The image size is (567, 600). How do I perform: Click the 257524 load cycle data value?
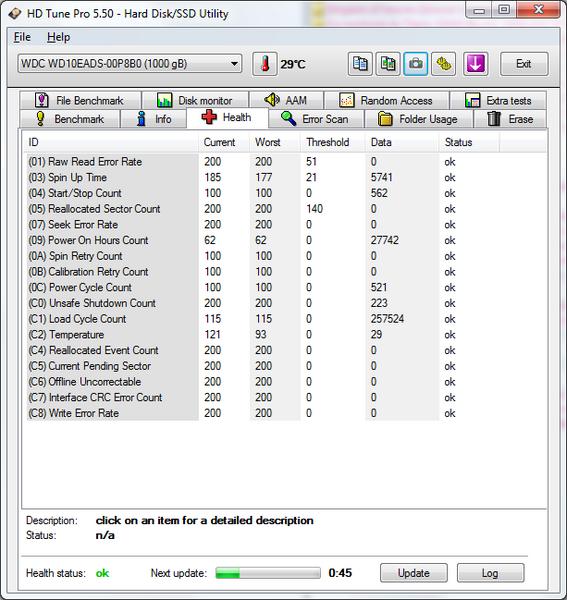click(387, 319)
